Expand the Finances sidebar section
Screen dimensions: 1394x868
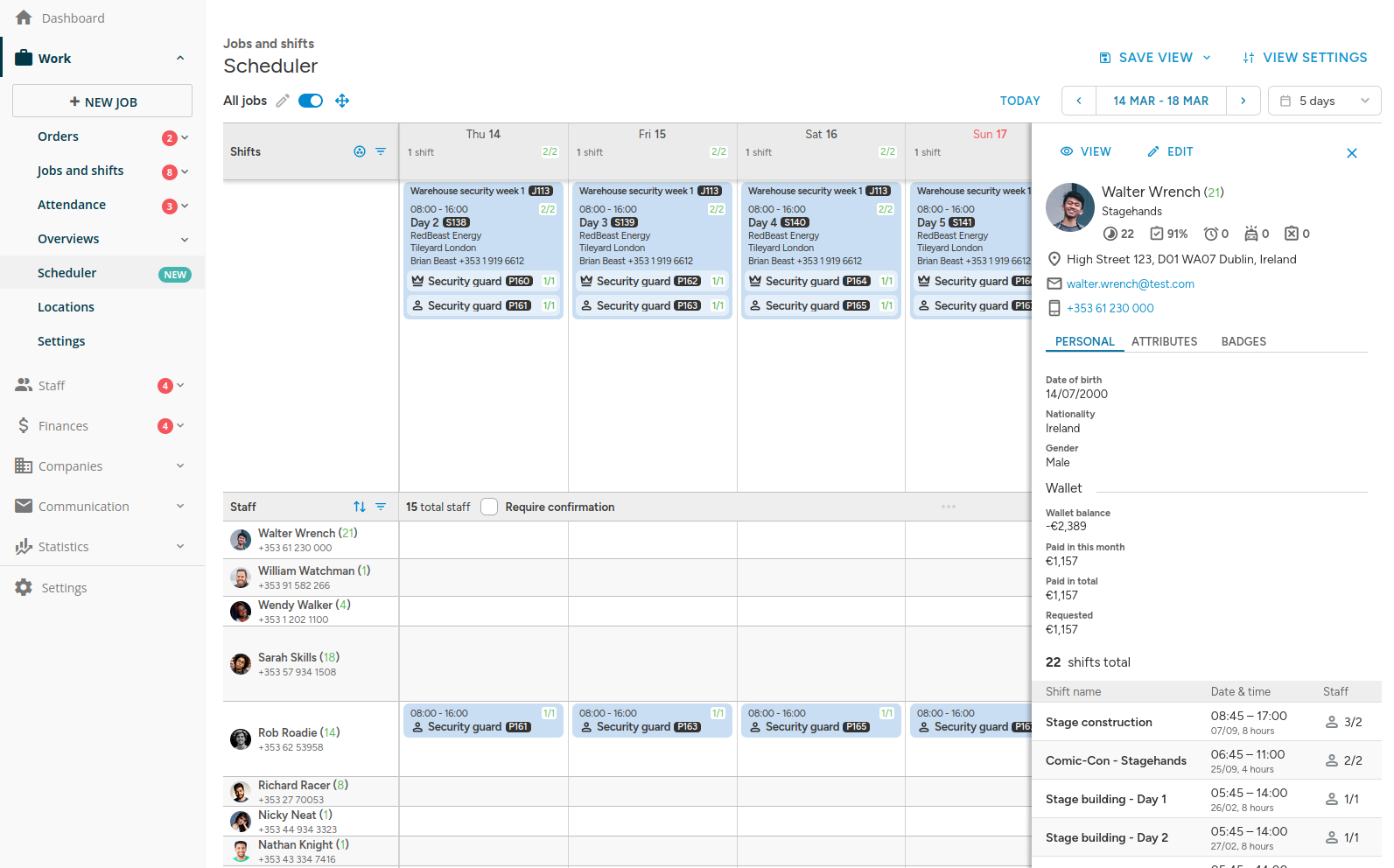(180, 425)
